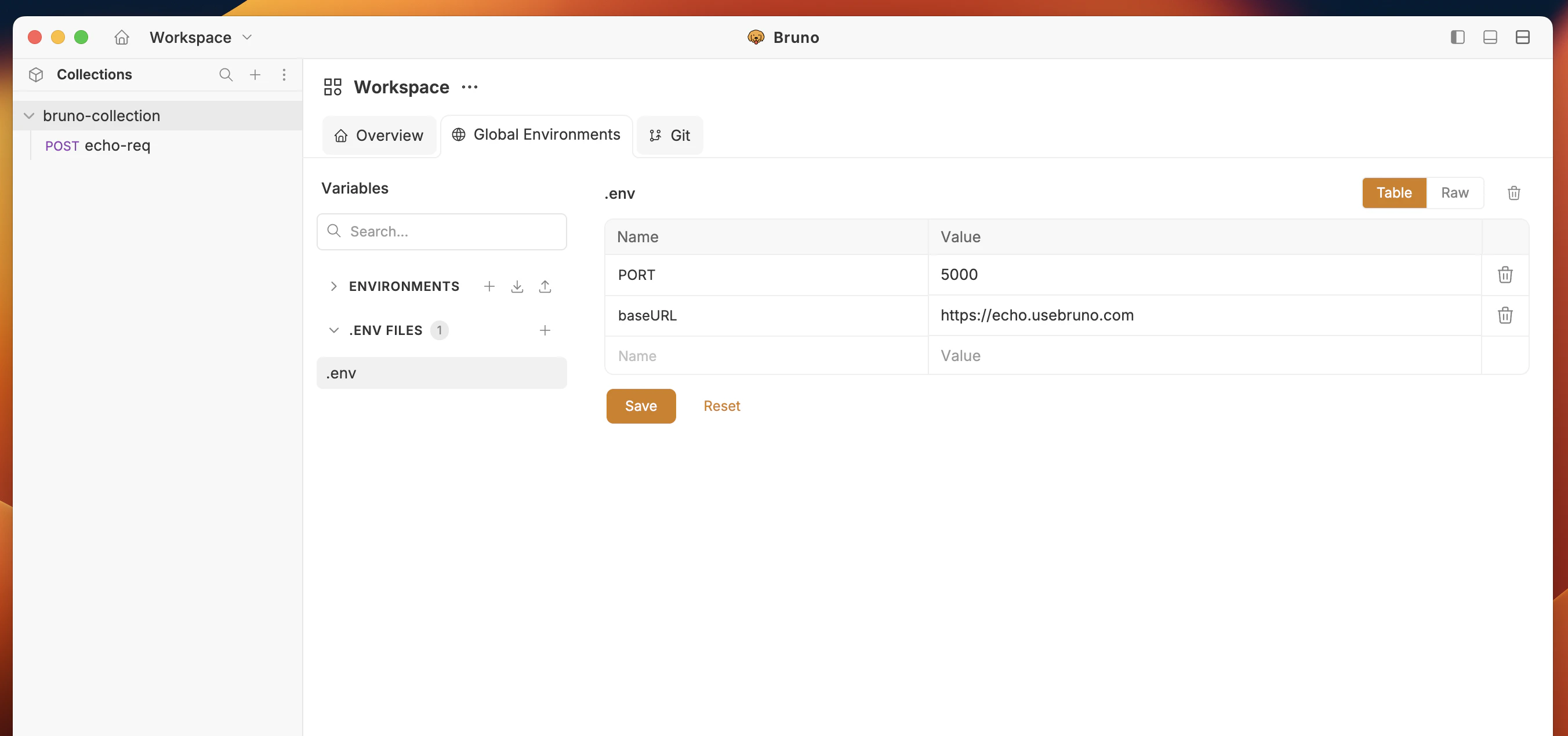Switch the .env view to Raw
The image size is (1568, 736).
click(1455, 193)
